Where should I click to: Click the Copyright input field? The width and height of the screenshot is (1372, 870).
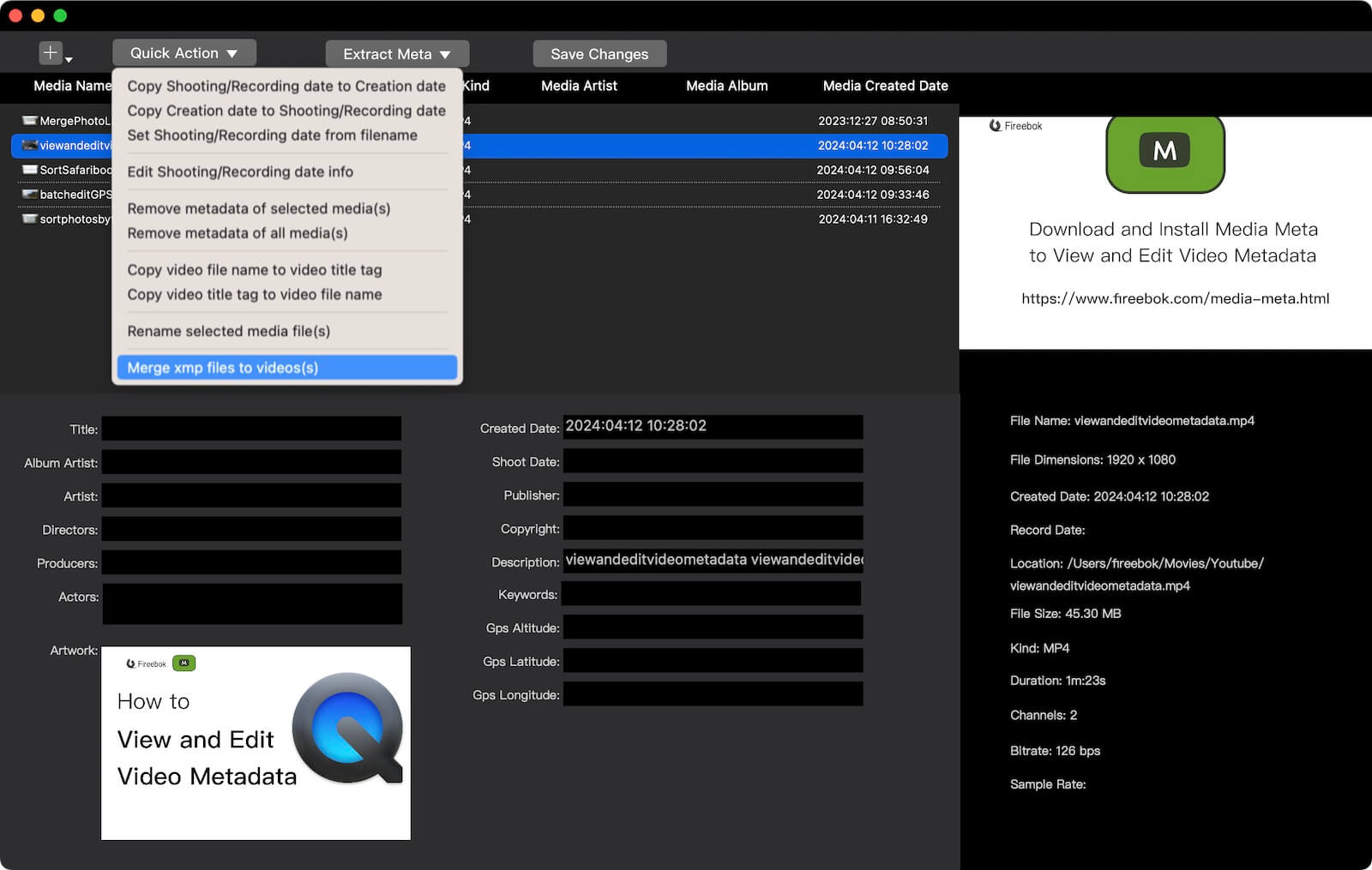pos(713,528)
